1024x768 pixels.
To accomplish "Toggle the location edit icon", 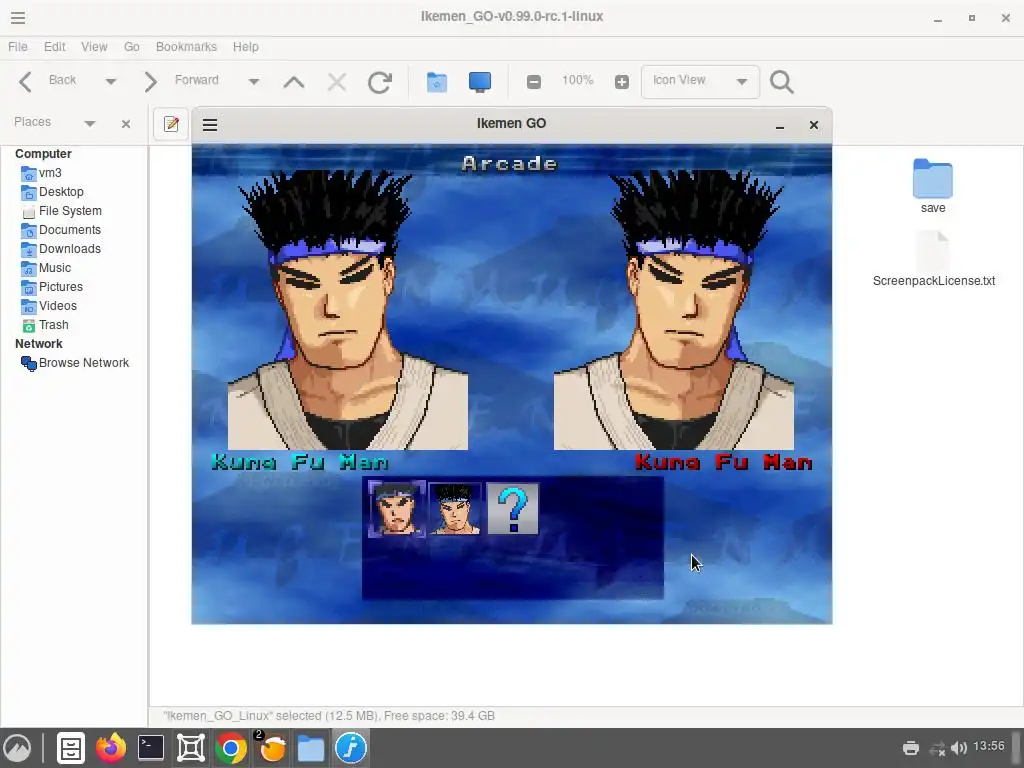I will click(x=171, y=124).
